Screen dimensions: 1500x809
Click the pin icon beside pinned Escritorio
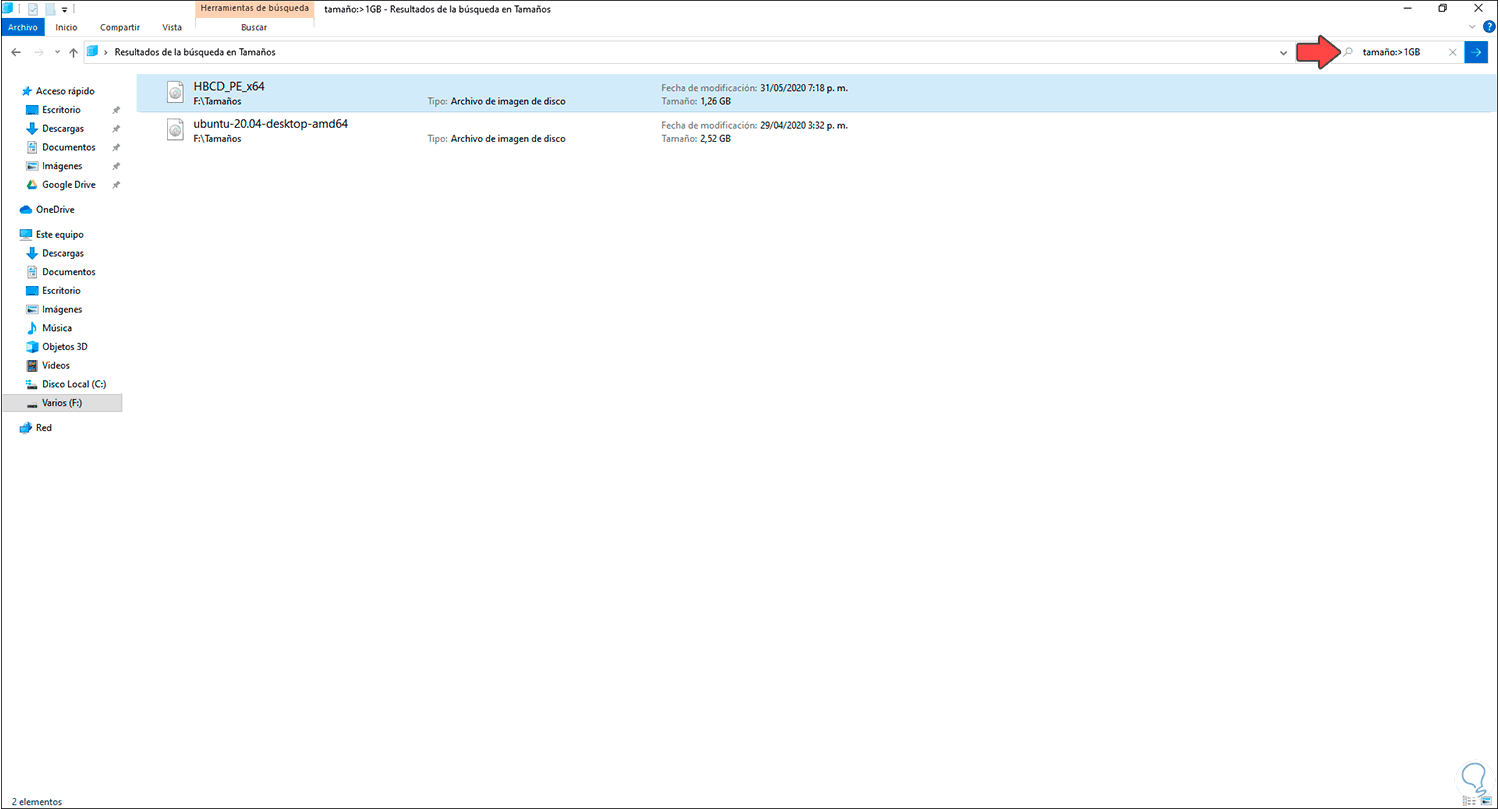(116, 110)
